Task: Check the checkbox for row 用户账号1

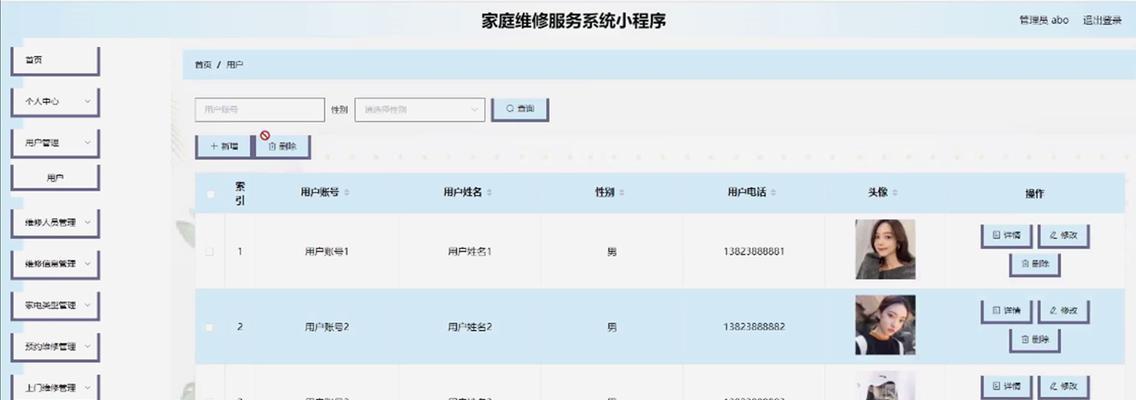Action: 210,251
